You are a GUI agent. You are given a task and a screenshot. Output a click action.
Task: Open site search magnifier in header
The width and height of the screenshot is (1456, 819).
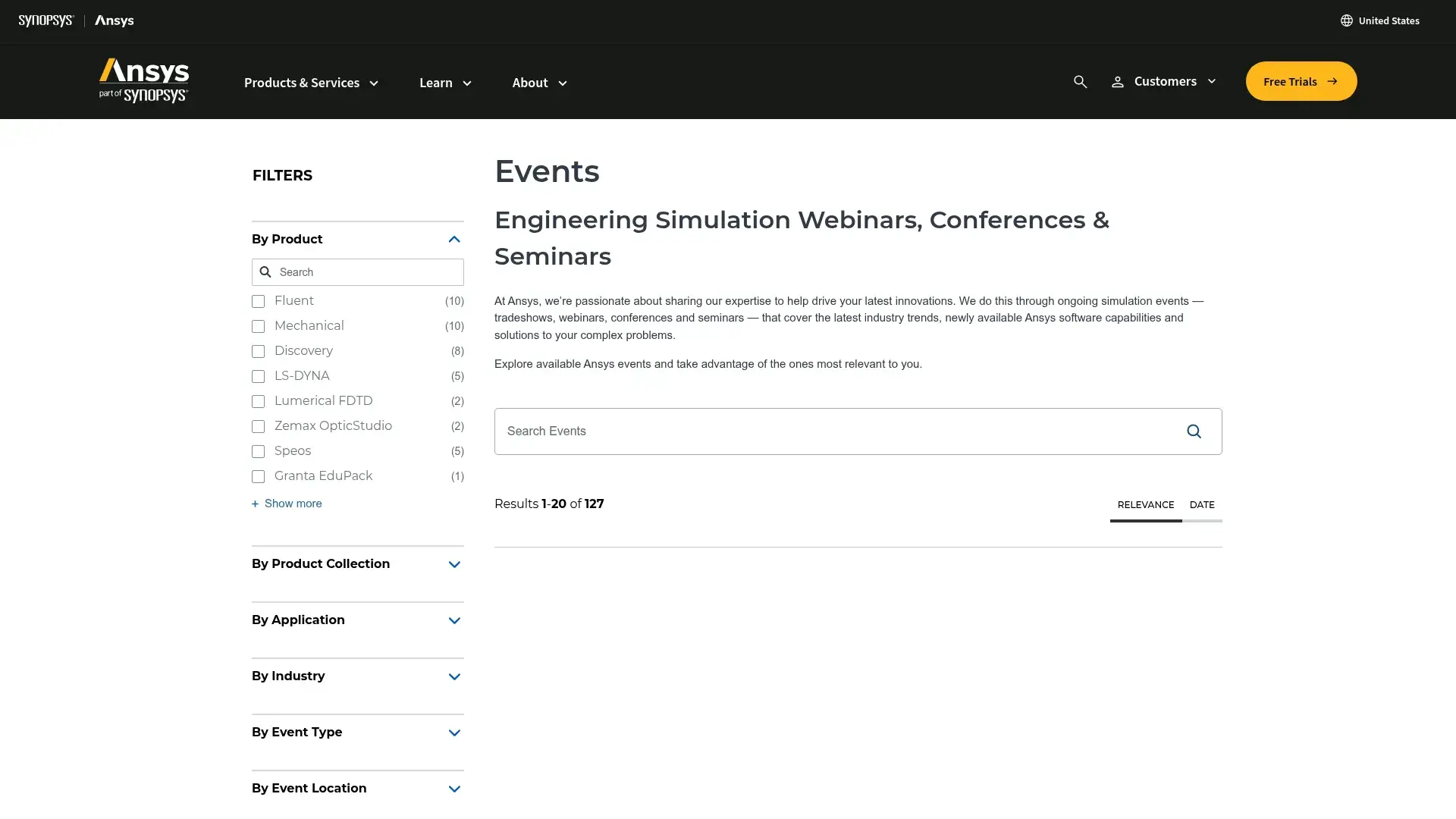pyautogui.click(x=1080, y=81)
